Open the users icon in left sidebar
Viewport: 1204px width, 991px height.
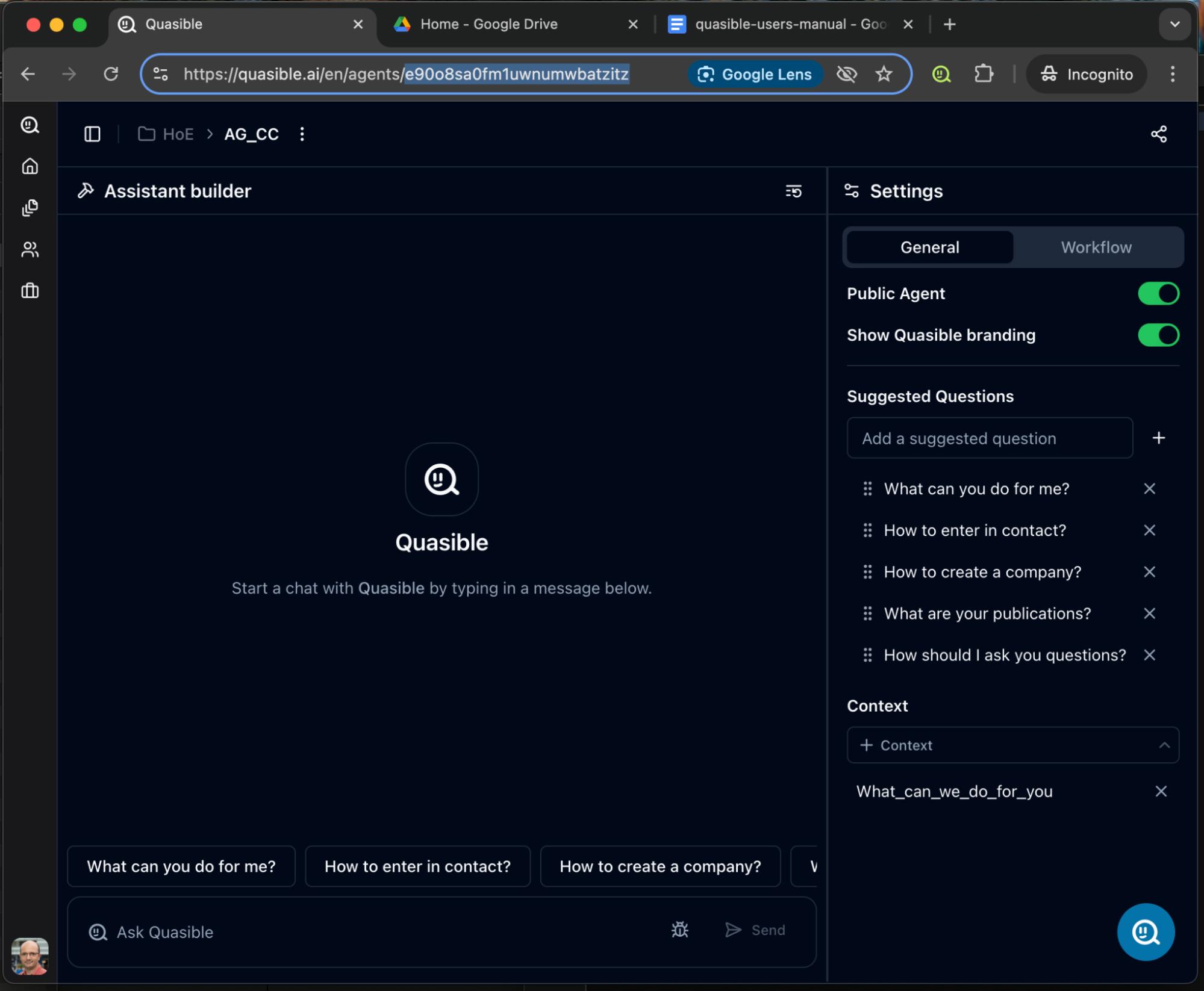[30, 249]
